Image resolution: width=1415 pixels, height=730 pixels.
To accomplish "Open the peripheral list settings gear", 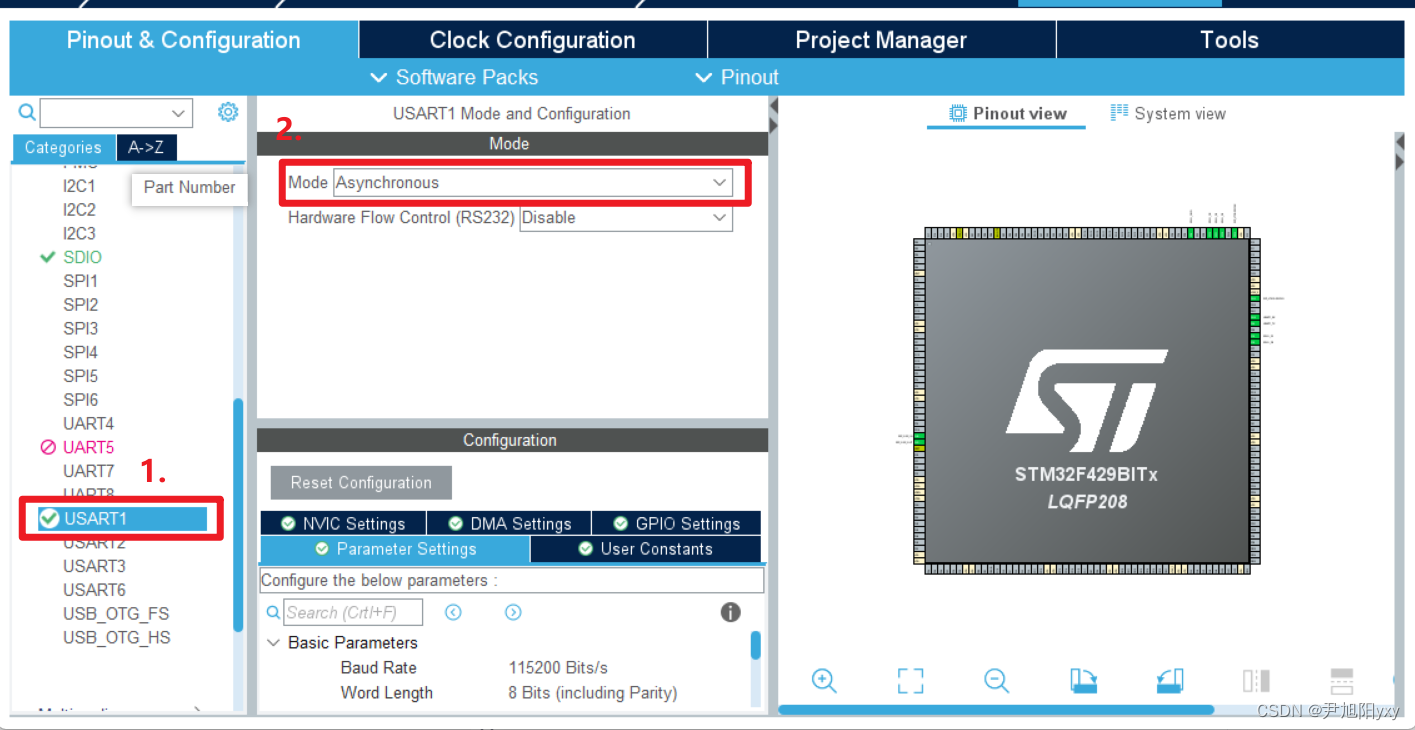I will click(x=228, y=112).
